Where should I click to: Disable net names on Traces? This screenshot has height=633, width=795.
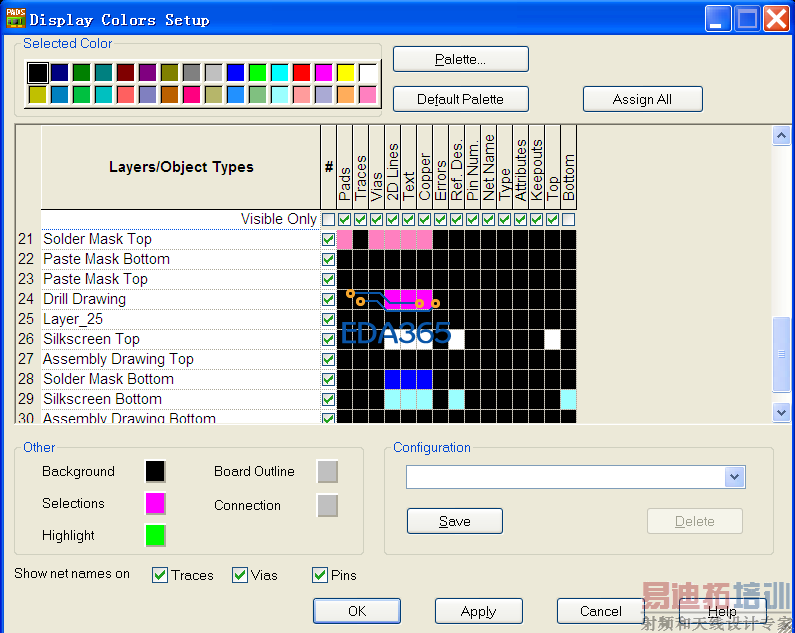160,575
